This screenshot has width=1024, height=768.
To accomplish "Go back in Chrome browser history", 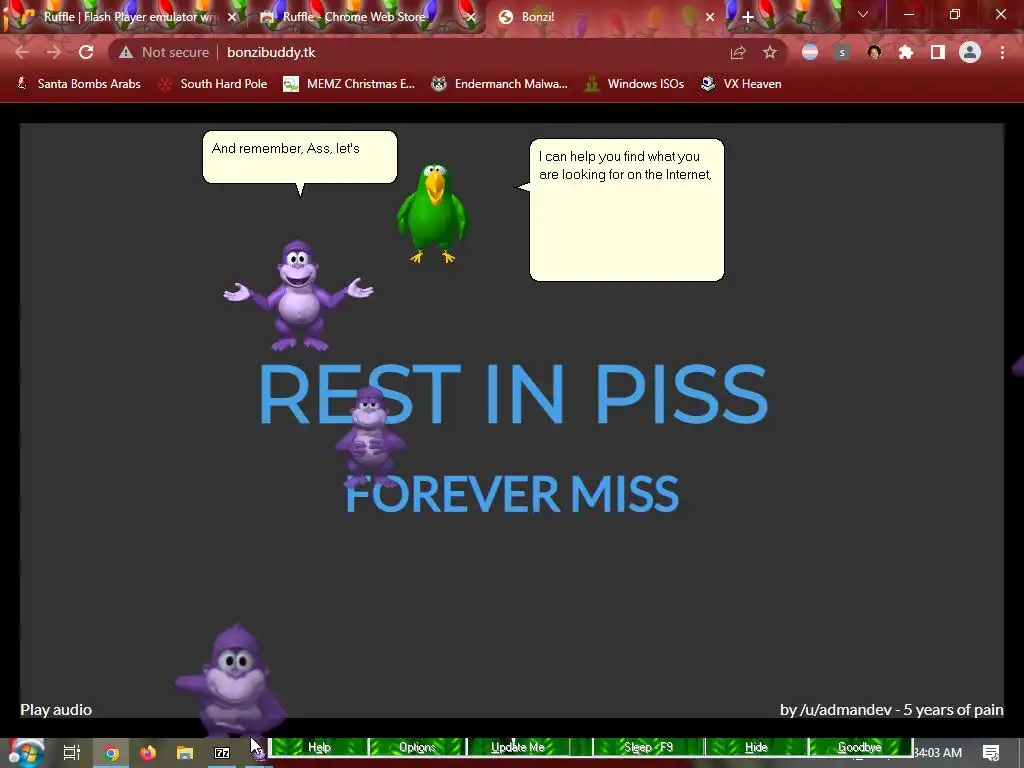I will 22,52.
